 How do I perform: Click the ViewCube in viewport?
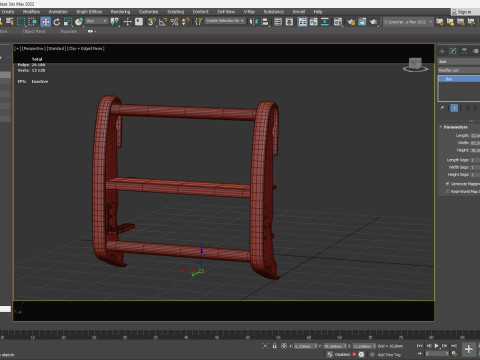click(x=415, y=64)
